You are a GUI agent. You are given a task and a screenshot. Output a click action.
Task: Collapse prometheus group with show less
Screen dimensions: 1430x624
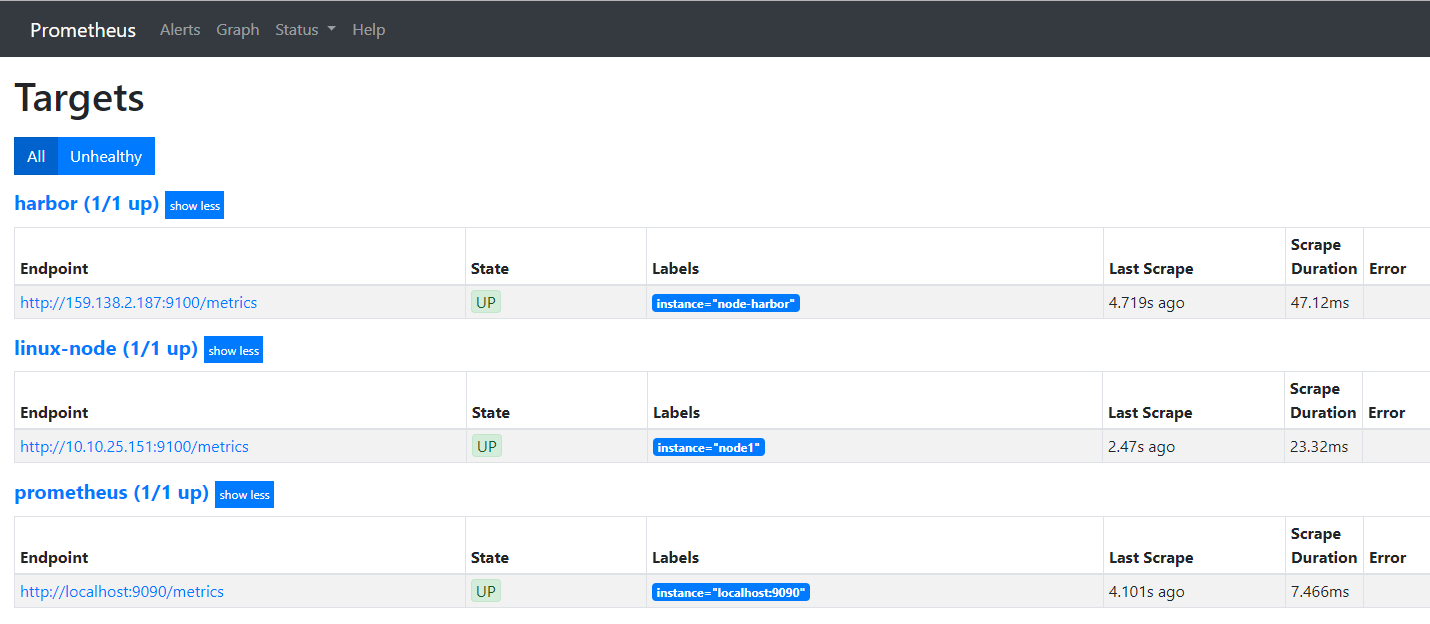pyautogui.click(x=245, y=494)
